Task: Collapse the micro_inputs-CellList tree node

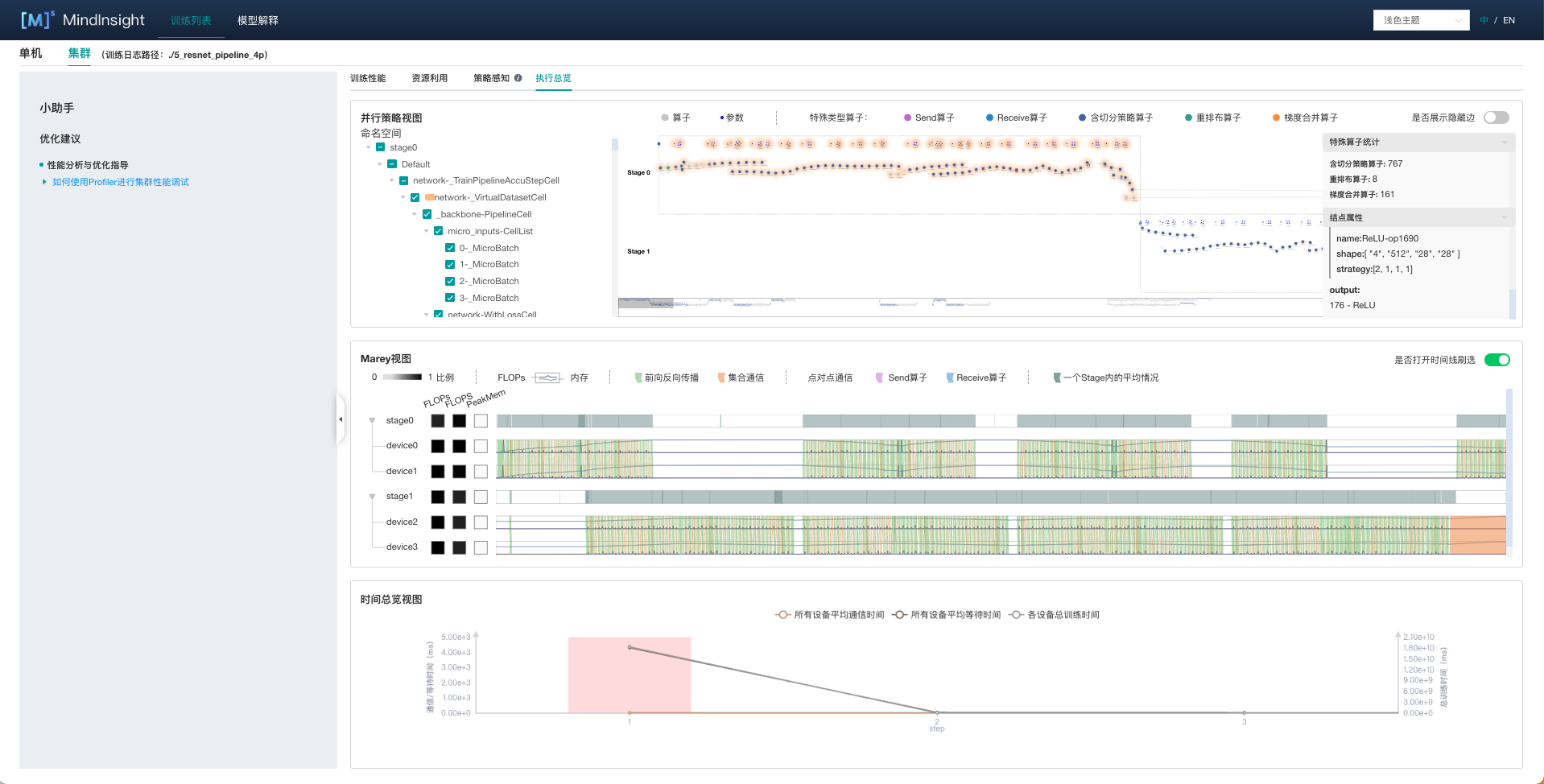Action: click(x=427, y=231)
